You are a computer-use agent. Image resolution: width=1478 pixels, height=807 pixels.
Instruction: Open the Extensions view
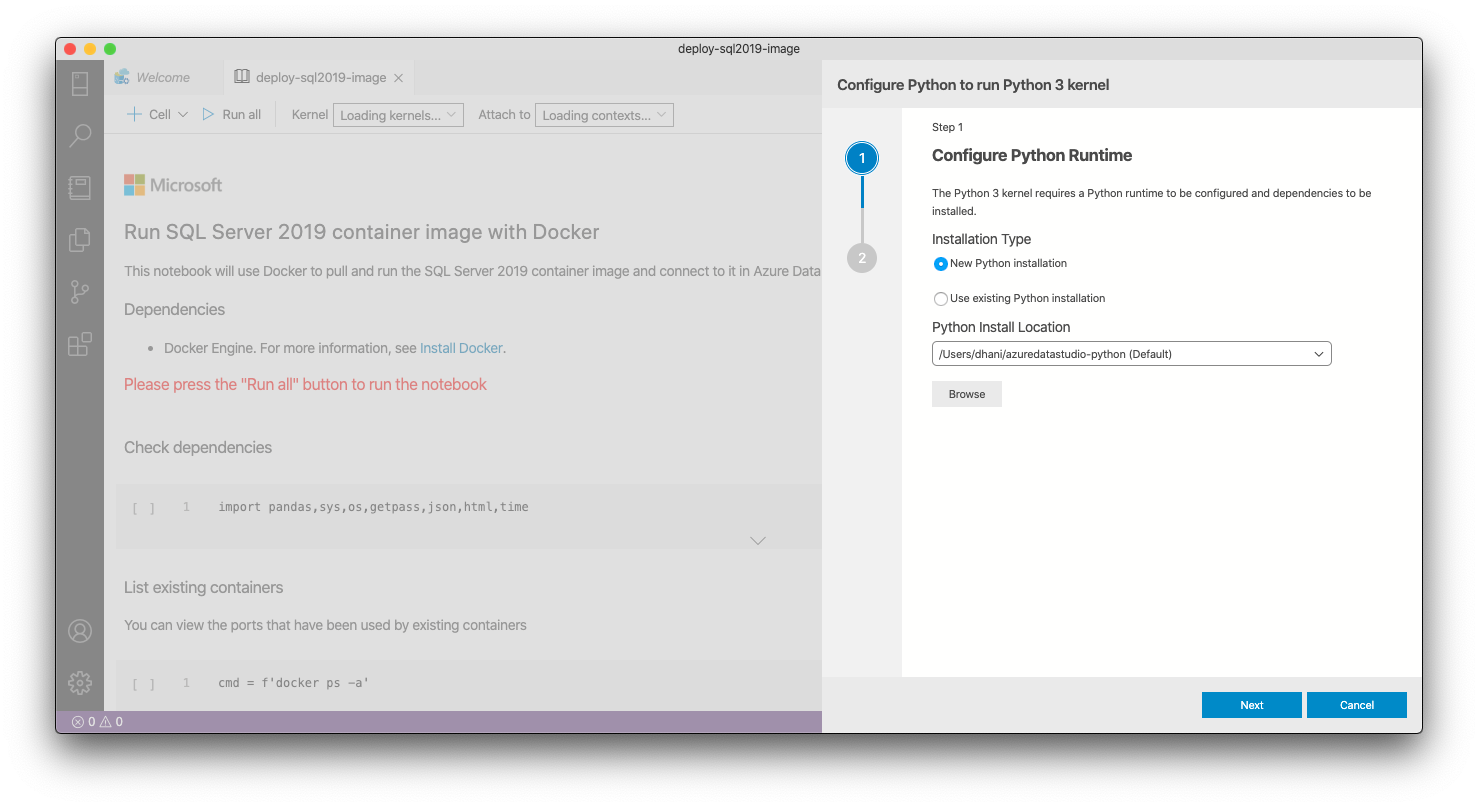(80, 345)
